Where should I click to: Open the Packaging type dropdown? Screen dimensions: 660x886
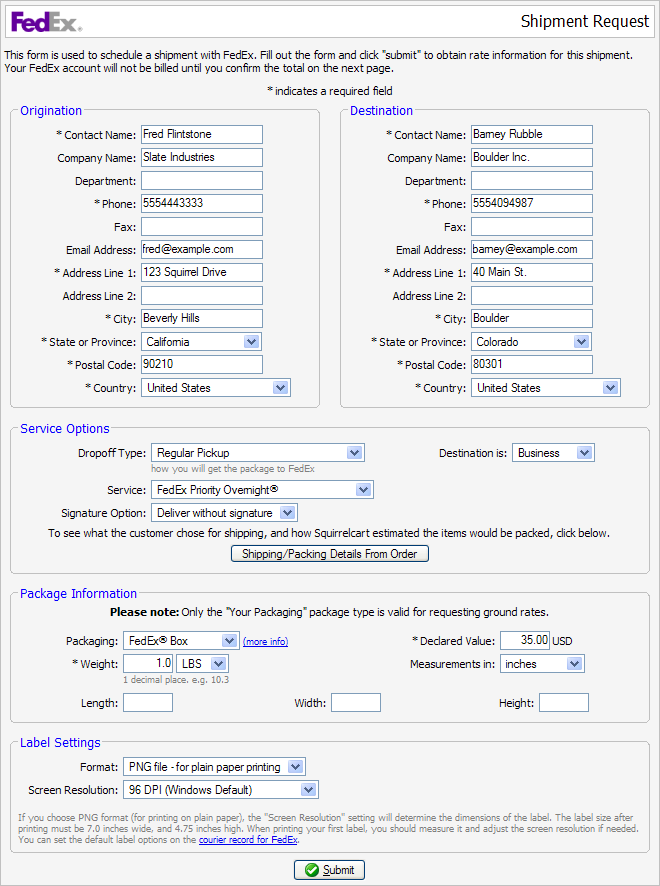180,640
